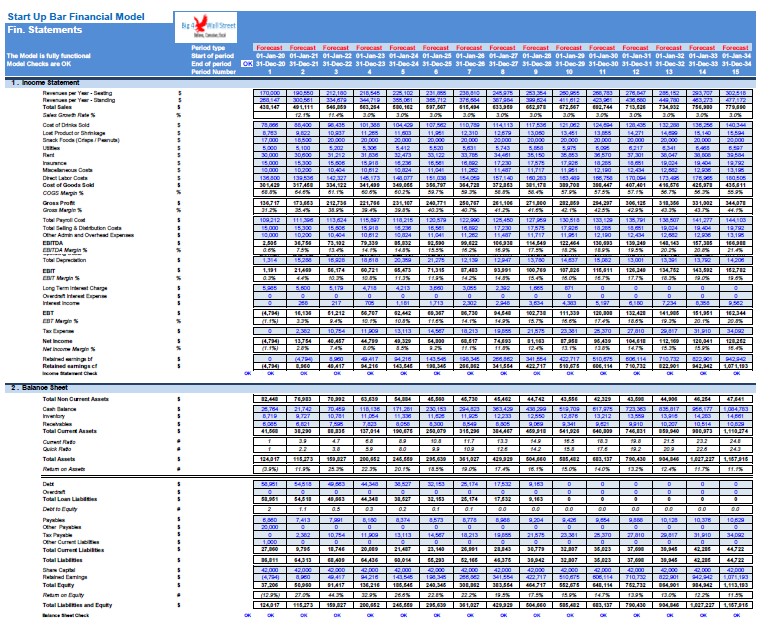
Task: Click 'Total Non Current Assets' row label
Action: pos(75,399)
